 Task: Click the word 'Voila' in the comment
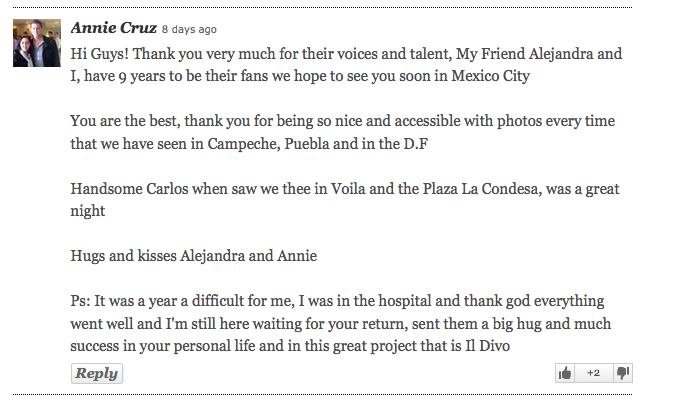(x=348, y=189)
